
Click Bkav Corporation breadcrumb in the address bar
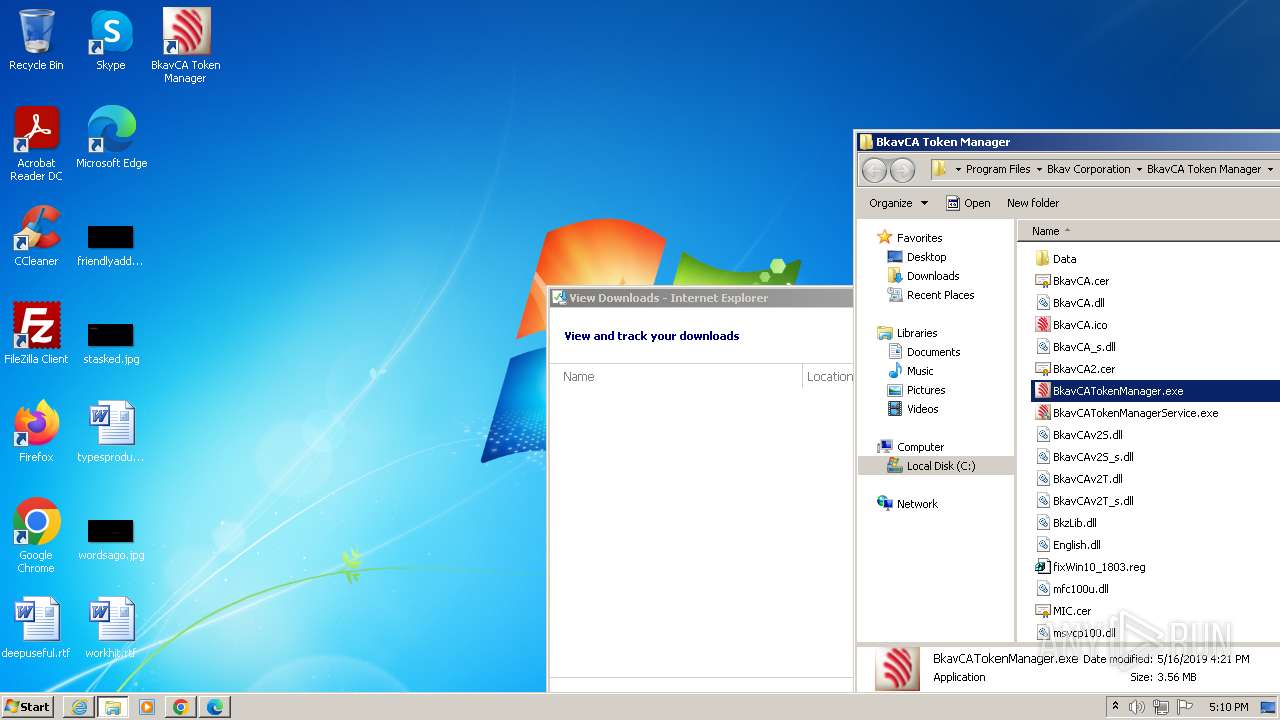click(1088, 169)
